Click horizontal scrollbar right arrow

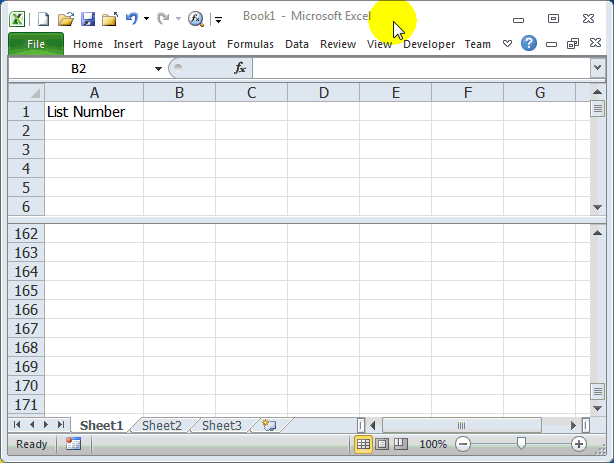point(573,425)
